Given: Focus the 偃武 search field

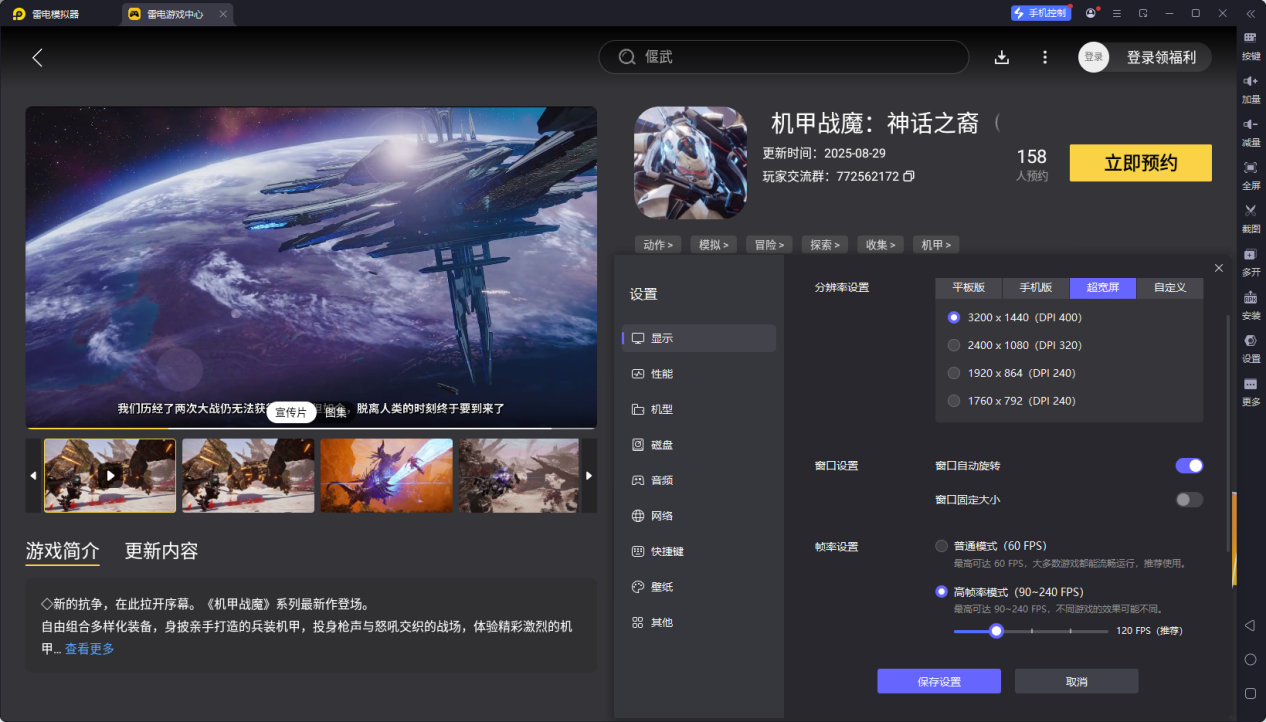Looking at the screenshot, I should click(784, 57).
